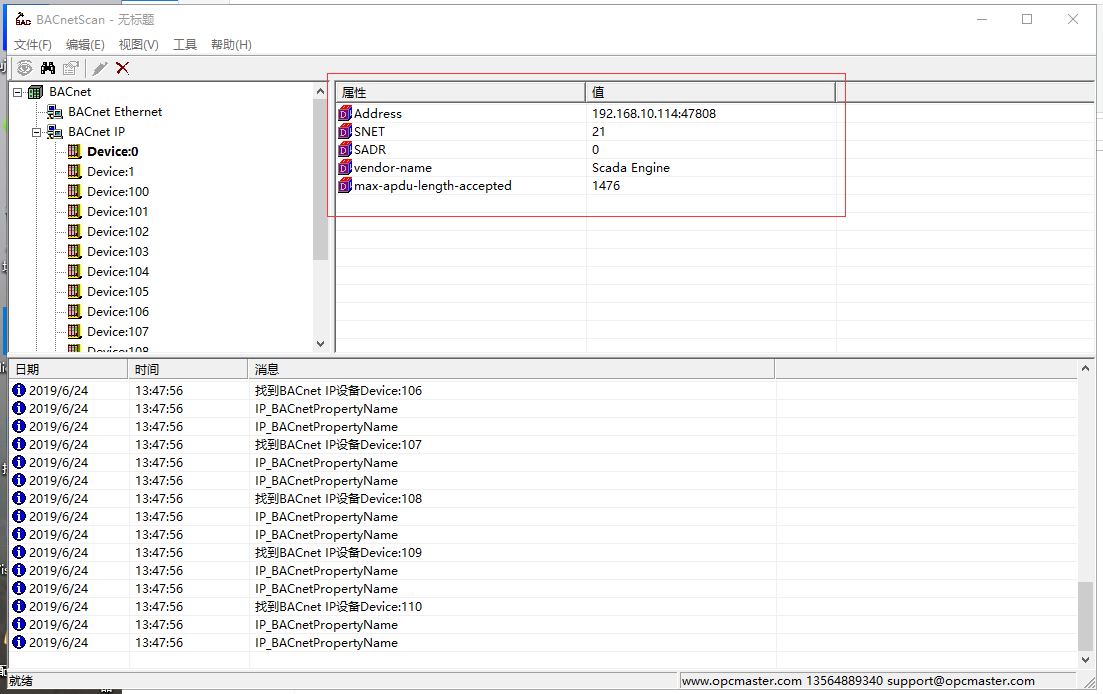
Task: Click device tree scrollbar down arrow
Action: tap(321, 344)
